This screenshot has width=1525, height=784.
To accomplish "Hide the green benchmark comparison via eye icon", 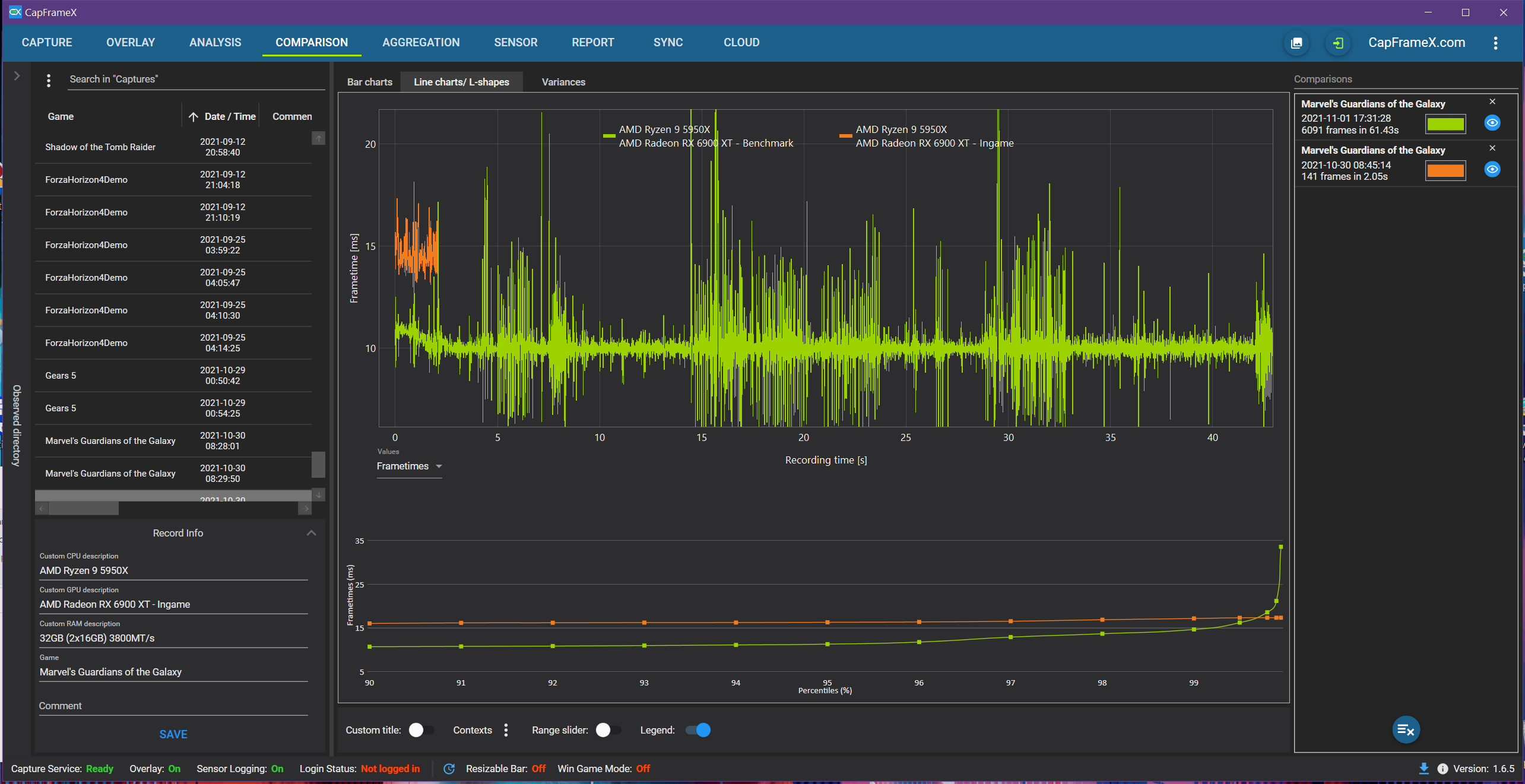I will [1492, 123].
